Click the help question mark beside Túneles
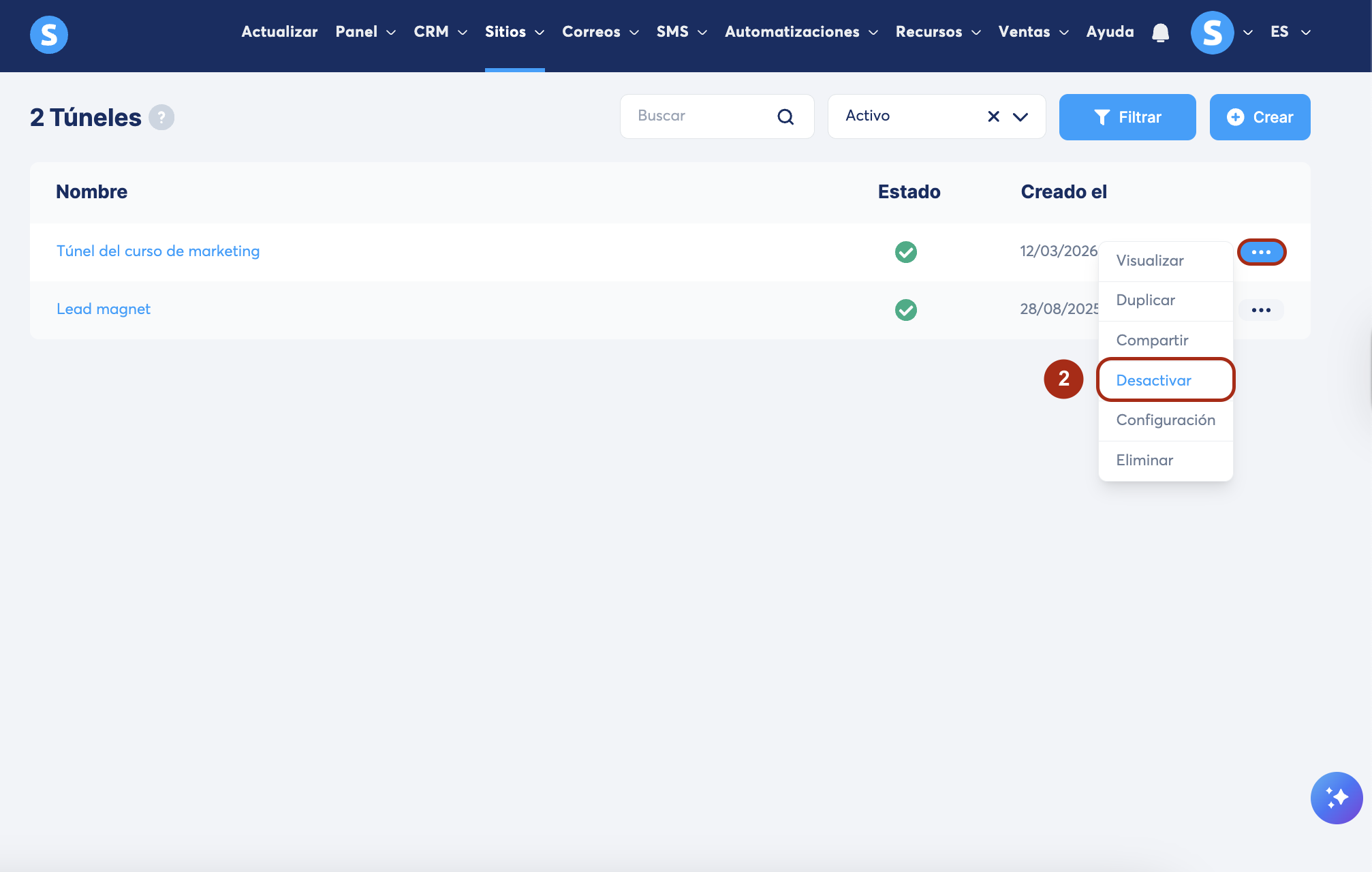 pyautogui.click(x=161, y=117)
